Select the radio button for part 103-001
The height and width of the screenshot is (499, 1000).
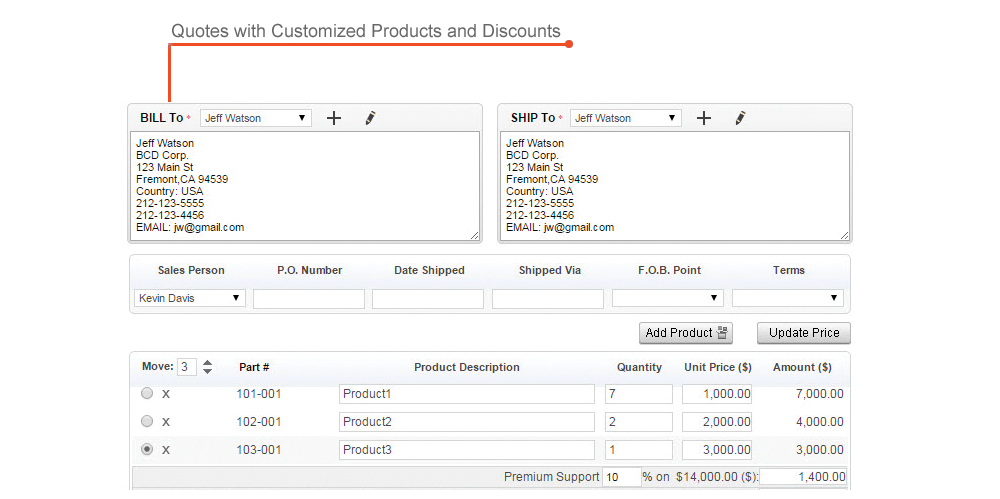point(147,450)
